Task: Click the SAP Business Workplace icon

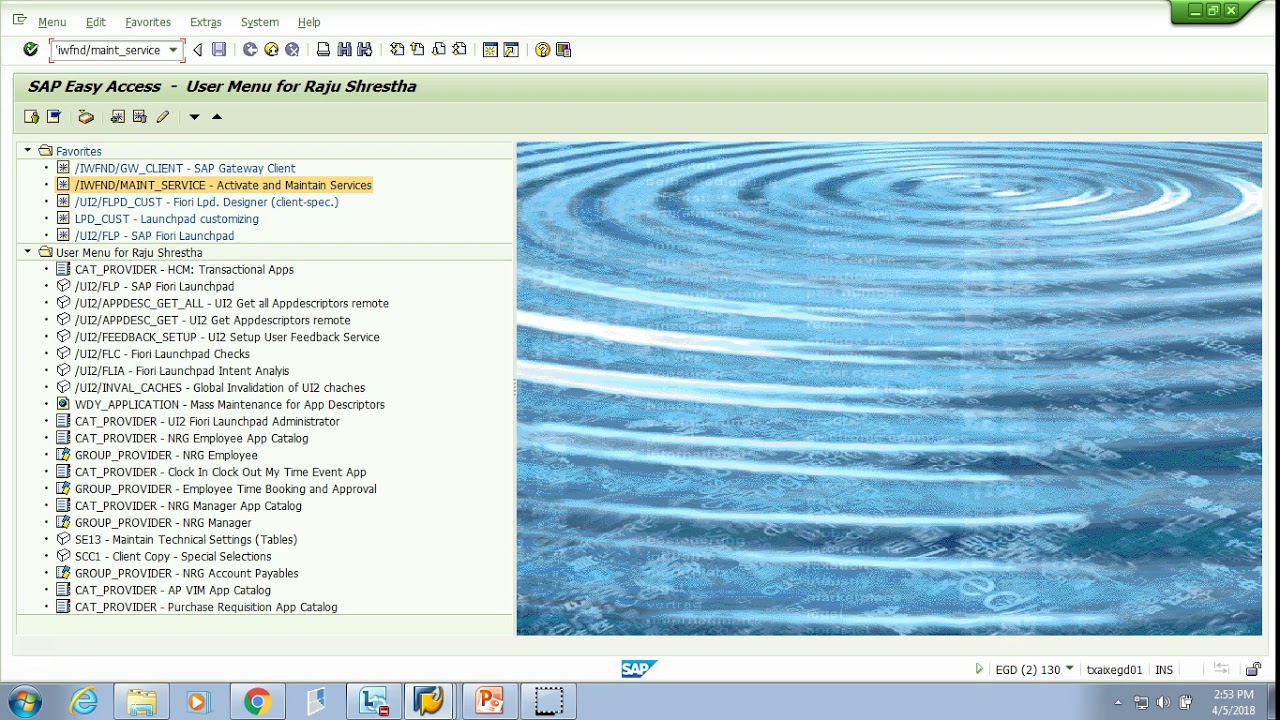Action: (x=86, y=117)
